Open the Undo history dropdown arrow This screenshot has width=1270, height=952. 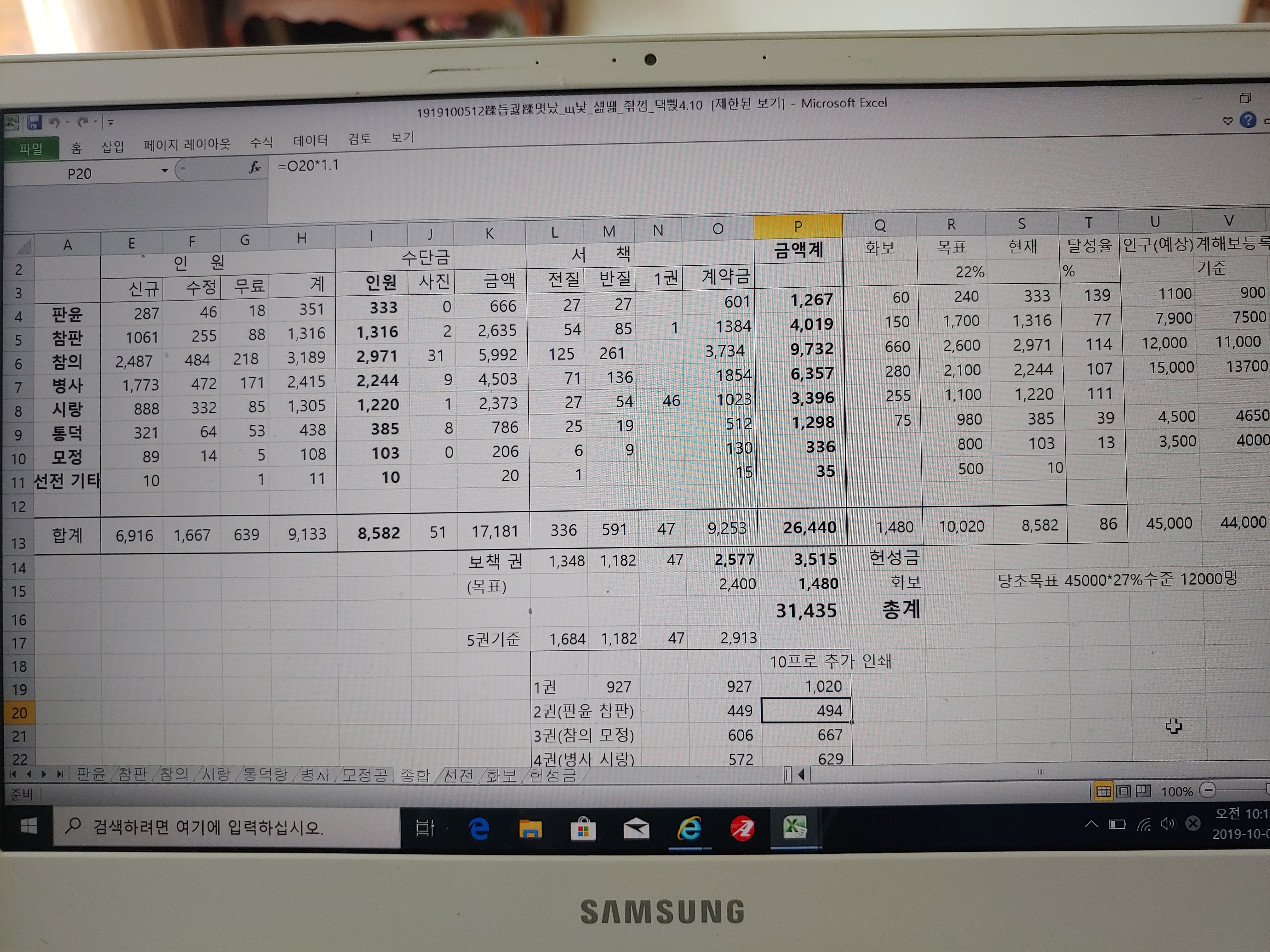pyautogui.click(x=67, y=122)
